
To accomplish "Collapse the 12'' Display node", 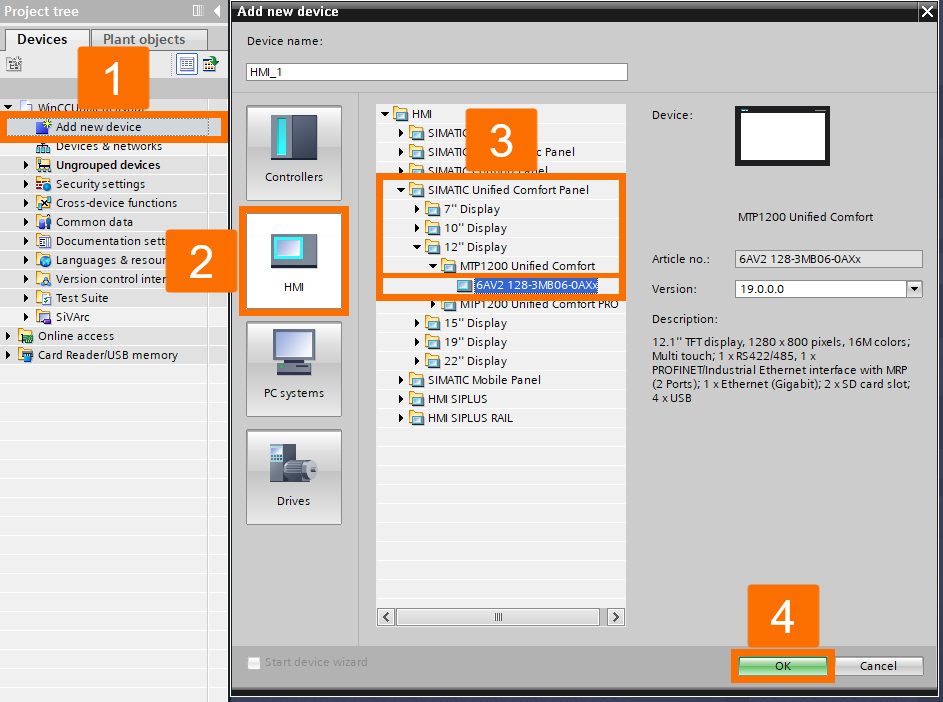I will pyautogui.click(x=417, y=247).
